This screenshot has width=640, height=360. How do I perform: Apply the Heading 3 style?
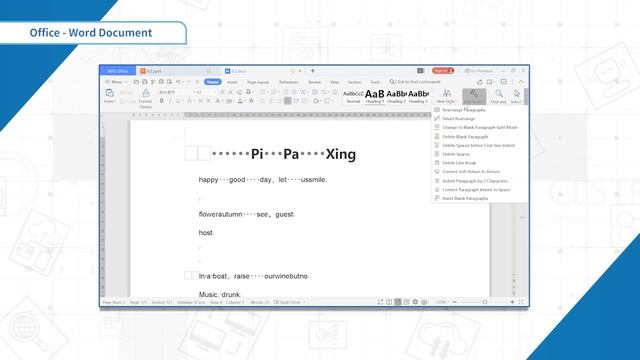coord(418,97)
